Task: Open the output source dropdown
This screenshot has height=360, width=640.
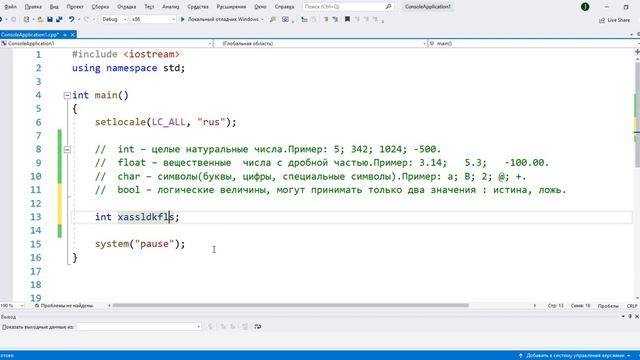Action: coord(139,327)
